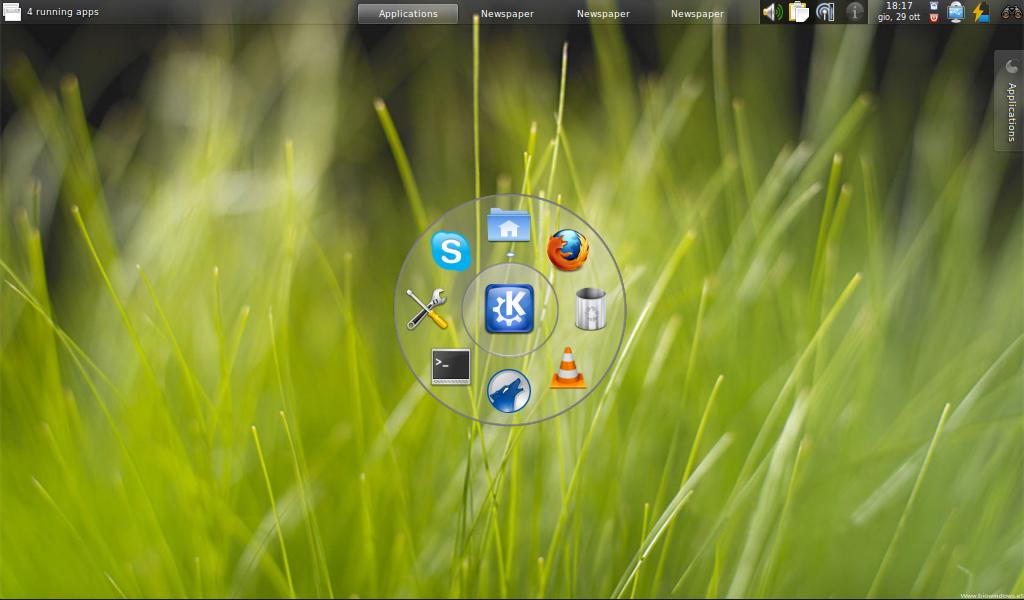Select the Applications tab in top panel
The width and height of the screenshot is (1024, 600).
click(408, 13)
